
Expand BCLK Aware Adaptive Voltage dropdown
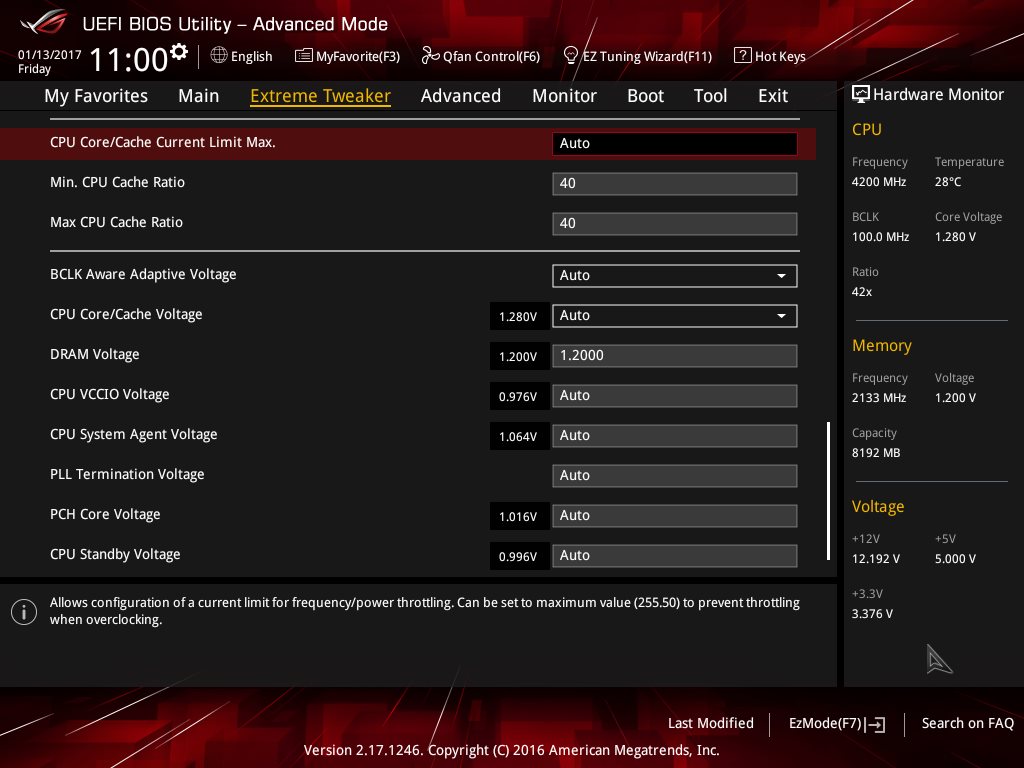[675, 276]
